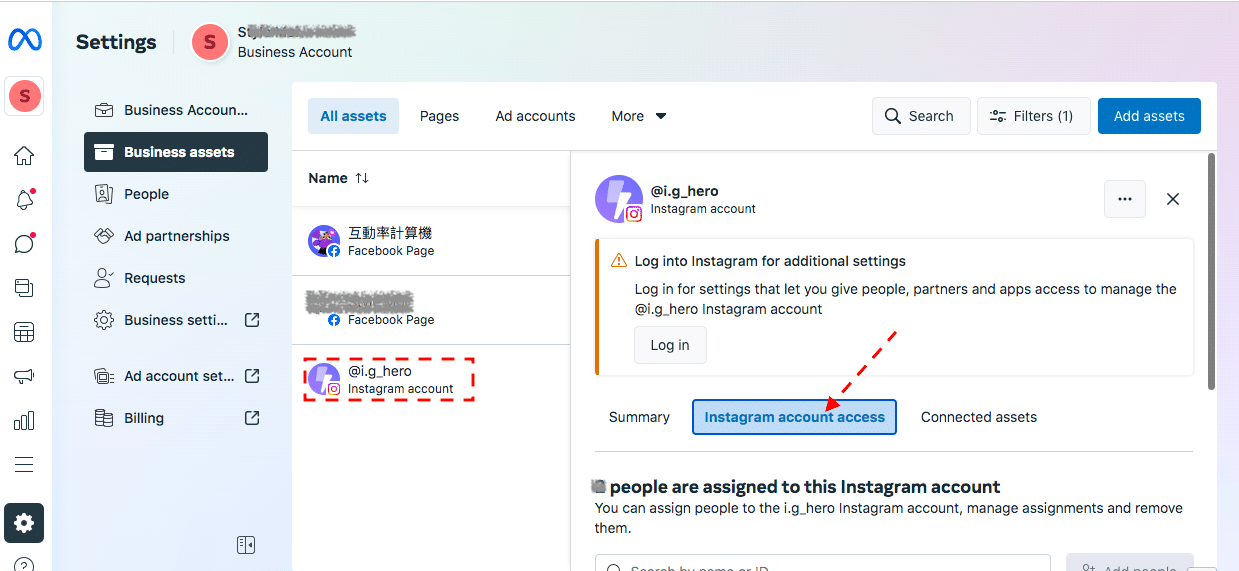Select @i.g_hero Instagram account row
This screenshot has height=571, width=1239.
[431, 380]
